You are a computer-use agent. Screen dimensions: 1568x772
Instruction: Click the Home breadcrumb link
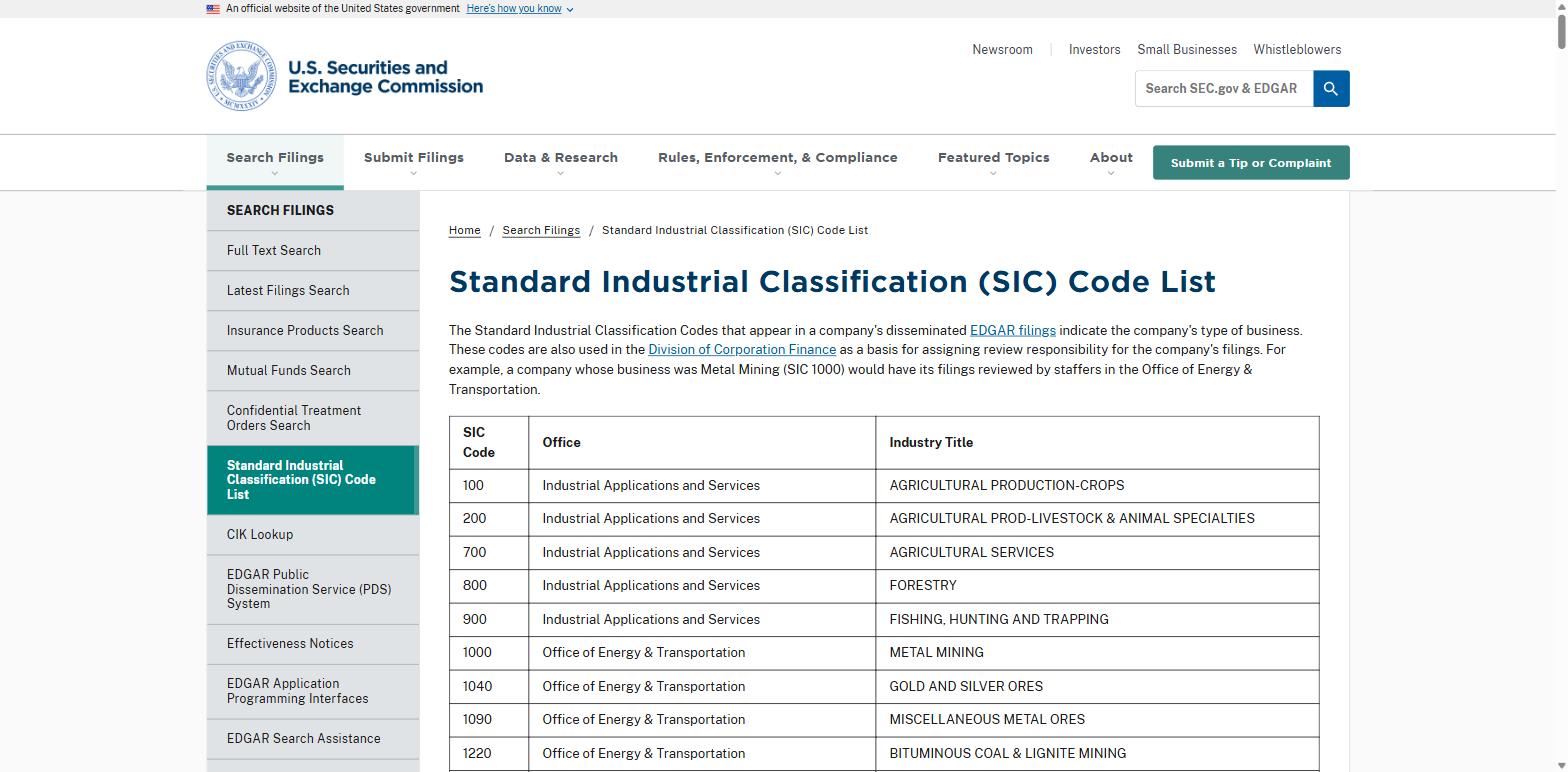[464, 231]
